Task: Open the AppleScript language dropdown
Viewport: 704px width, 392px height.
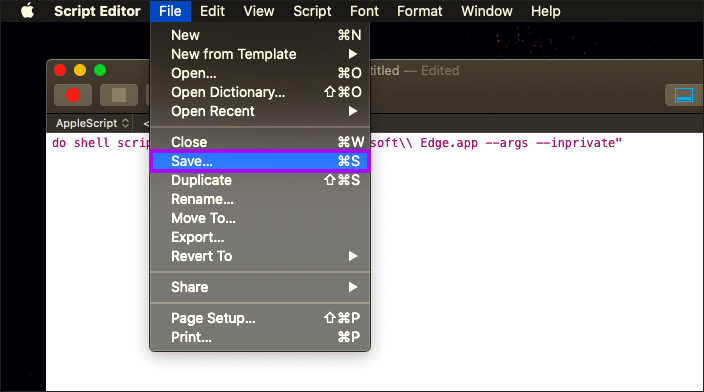Action: (92, 123)
